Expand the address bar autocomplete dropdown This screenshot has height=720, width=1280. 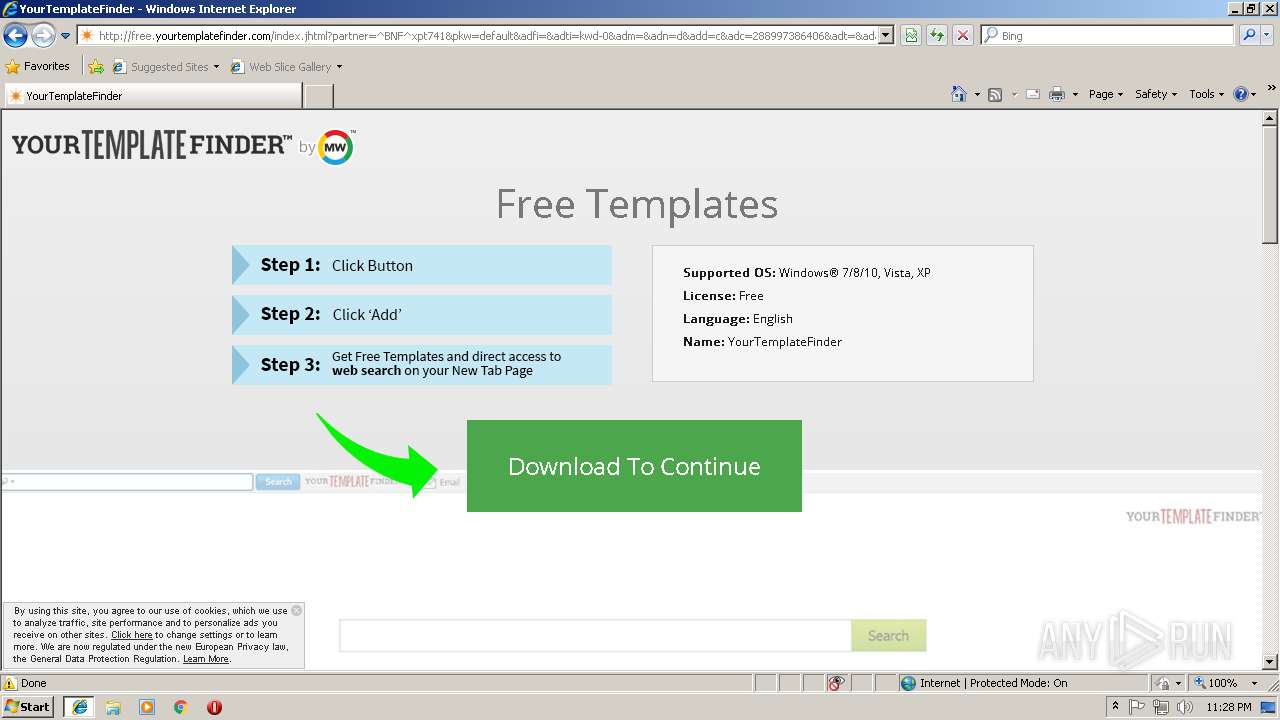tap(886, 36)
